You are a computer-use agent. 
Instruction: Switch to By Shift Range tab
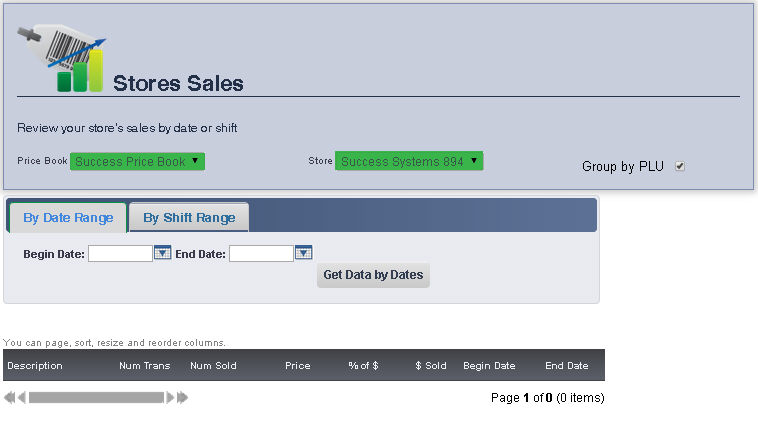click(189, 218)
